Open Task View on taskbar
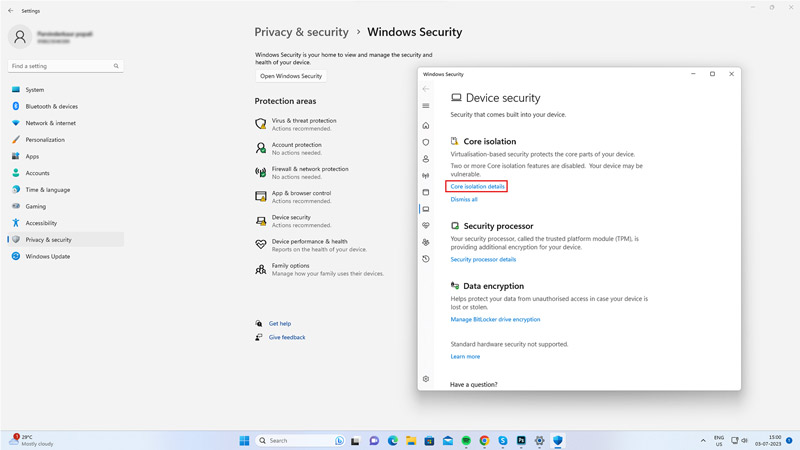 pyautogui.click(x=356, y=440)
